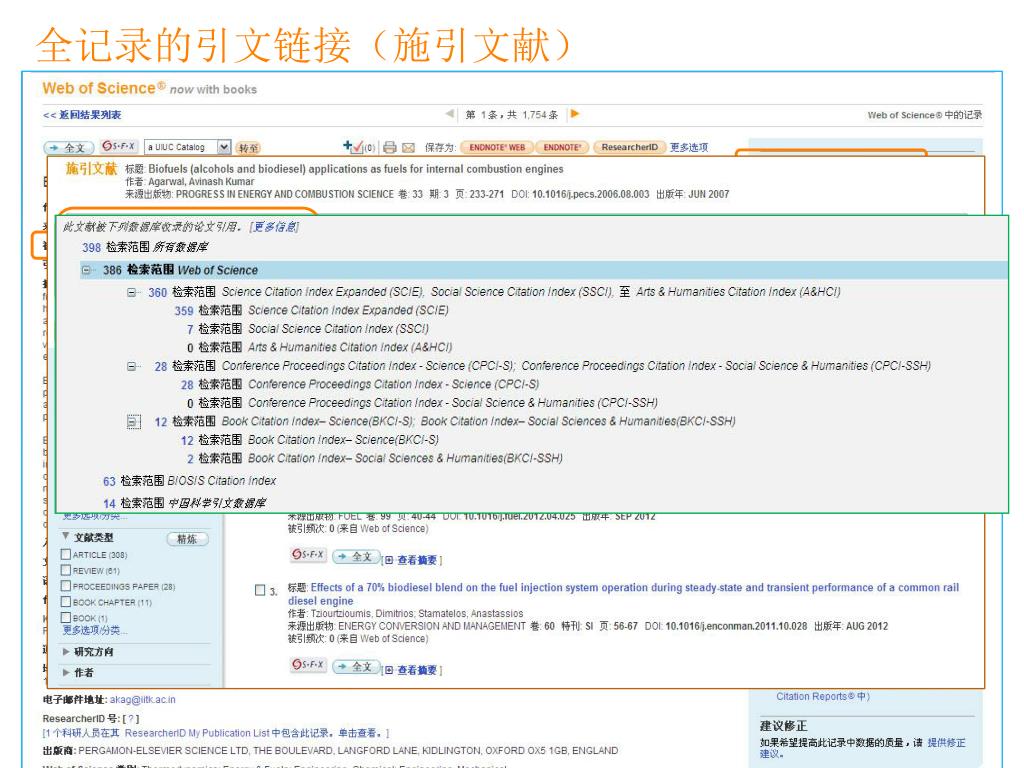Collapse the 文献类型 filter section
This screenshot has height=768, width=1024.
tap(66, 536)
